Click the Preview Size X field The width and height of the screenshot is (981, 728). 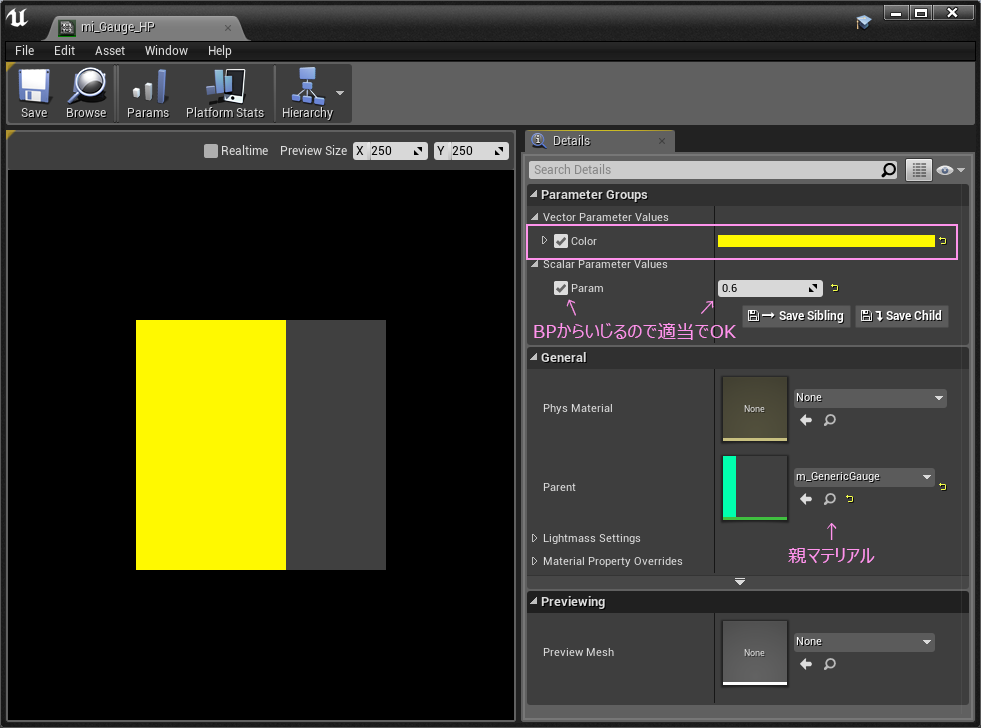pyautogui.click(x=390, y=151)
